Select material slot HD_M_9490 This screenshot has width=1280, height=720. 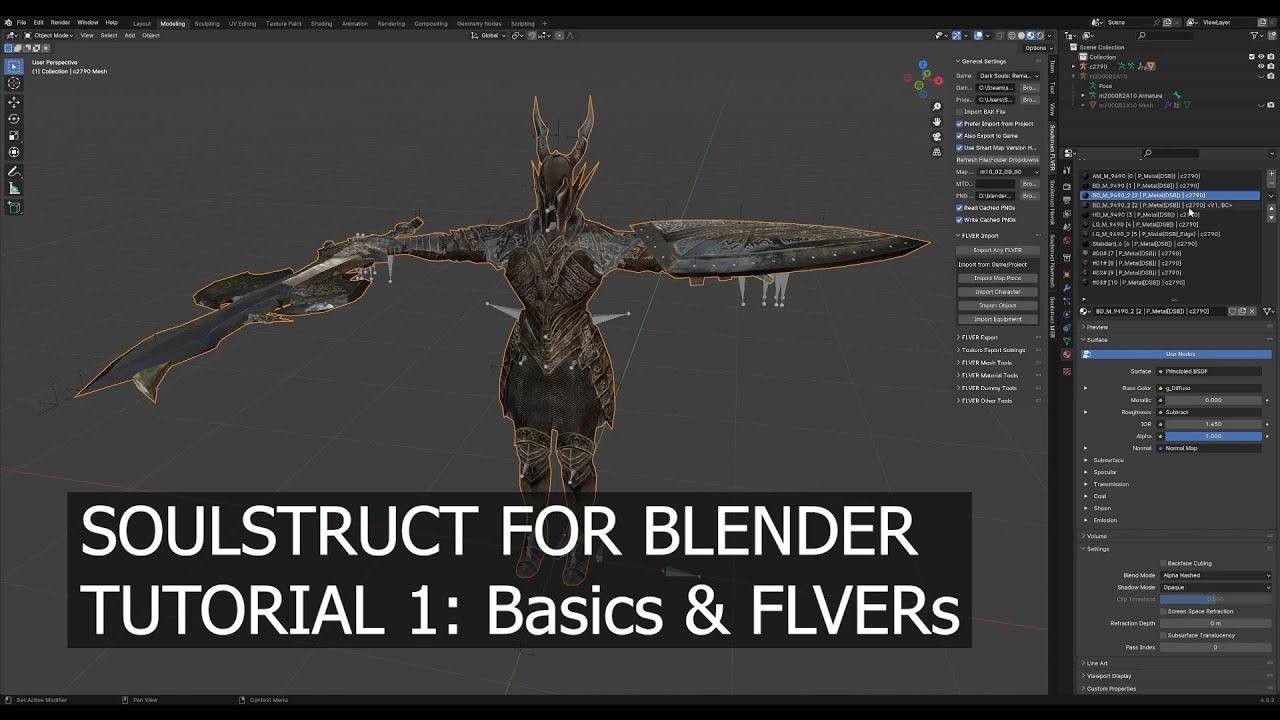click(x=1171, y=215)
